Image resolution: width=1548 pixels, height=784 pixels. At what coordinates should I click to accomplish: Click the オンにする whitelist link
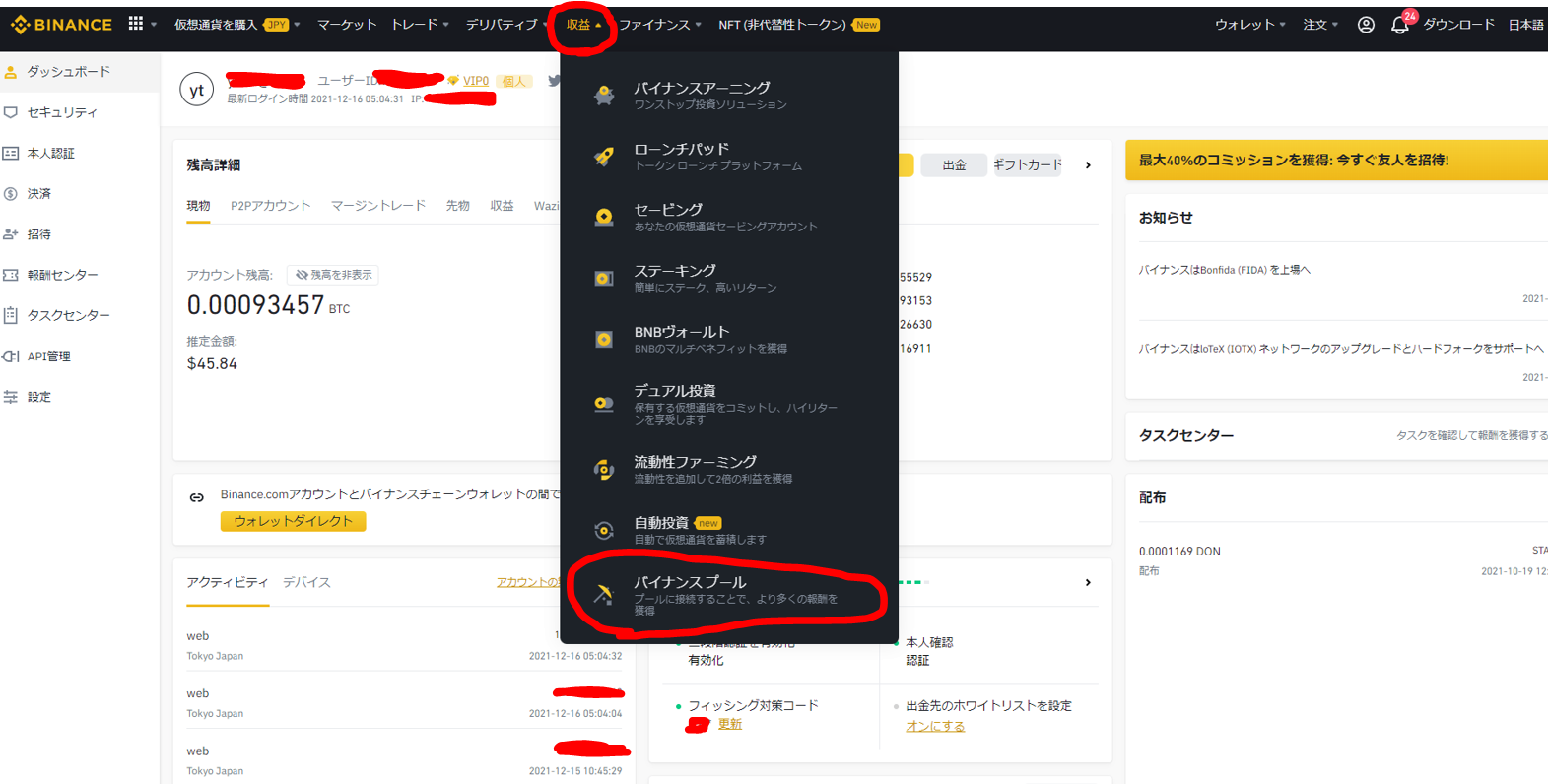point(935,727)
